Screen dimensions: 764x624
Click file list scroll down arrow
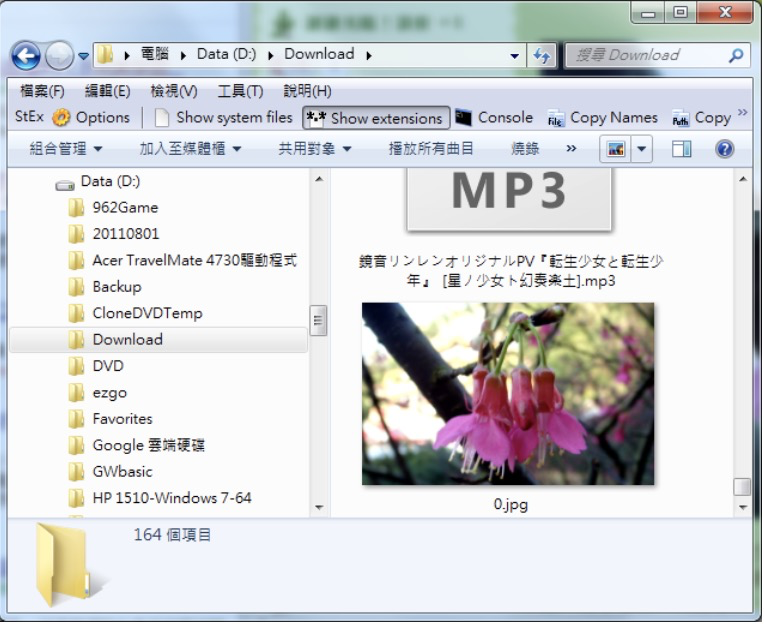tap(742, 508)
